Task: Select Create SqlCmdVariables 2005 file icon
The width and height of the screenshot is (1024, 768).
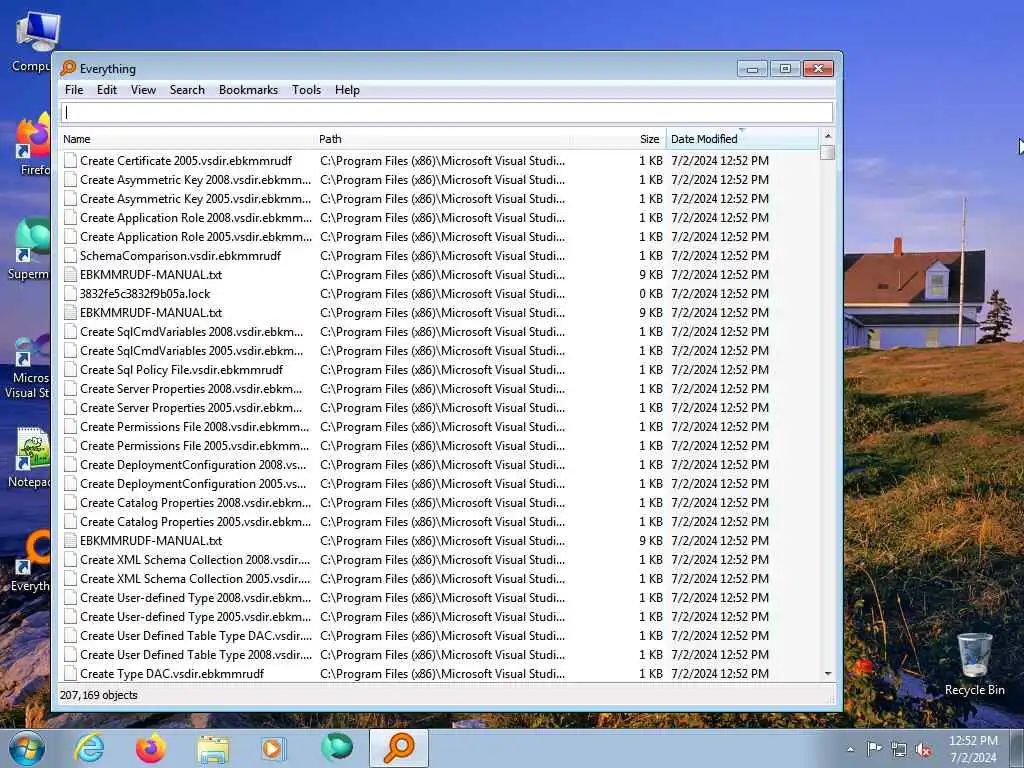Action: (70, 351)
